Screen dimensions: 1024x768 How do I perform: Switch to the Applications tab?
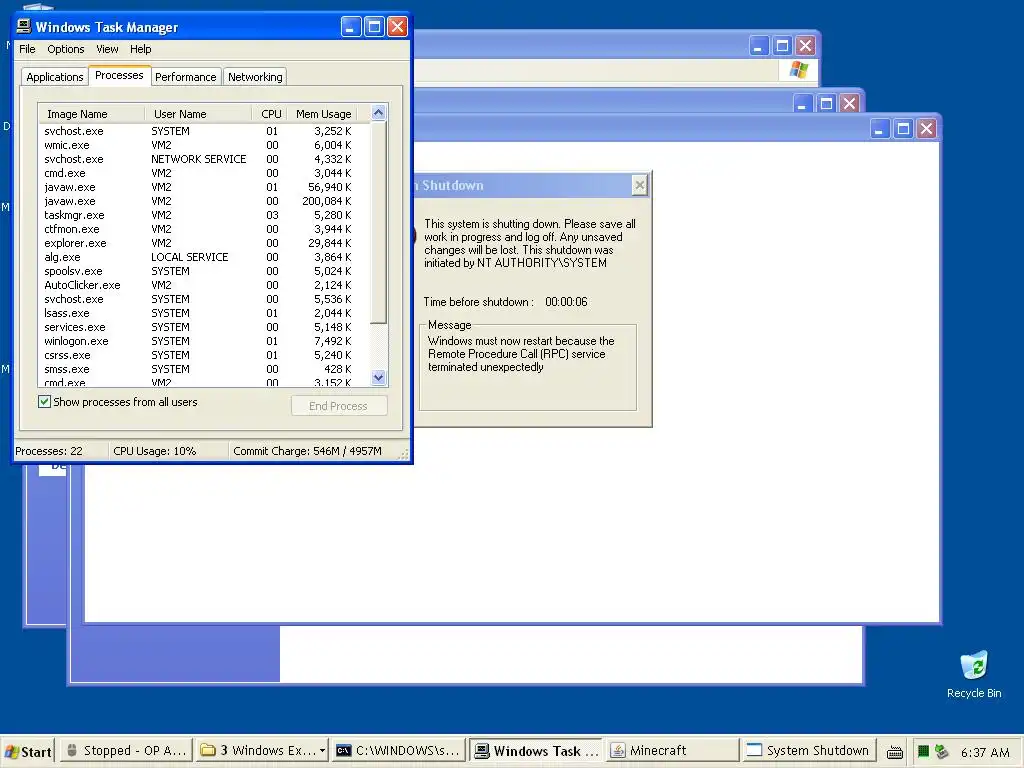(x=55, y=77)
